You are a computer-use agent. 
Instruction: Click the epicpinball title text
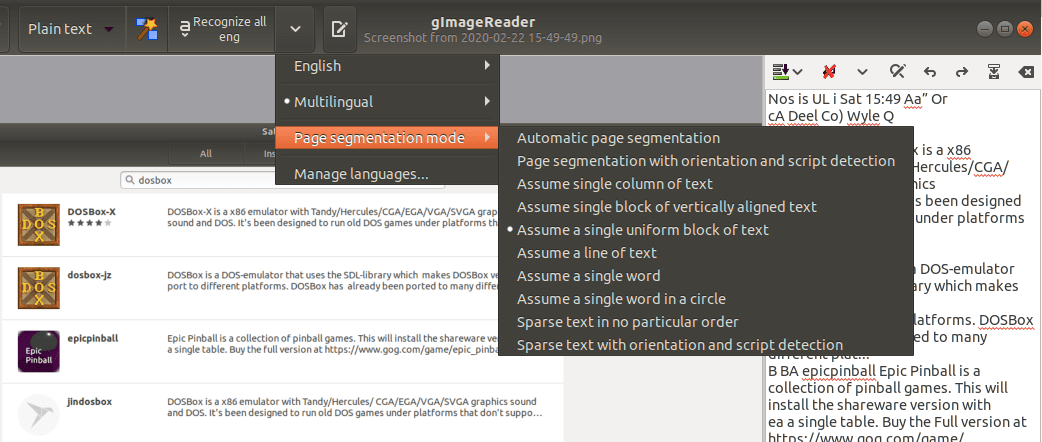93,338
